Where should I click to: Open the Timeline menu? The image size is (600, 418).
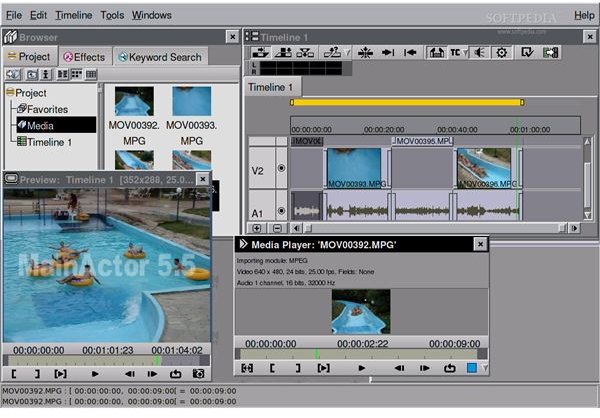74,15
